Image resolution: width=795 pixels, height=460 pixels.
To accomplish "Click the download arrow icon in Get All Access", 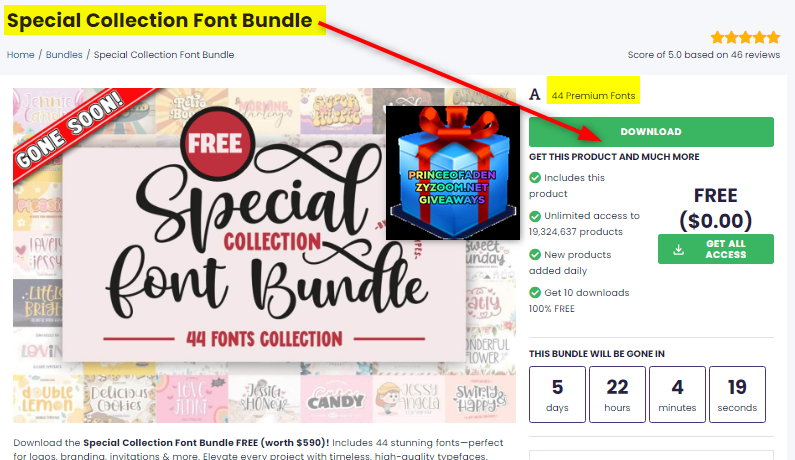I will 678,249.
